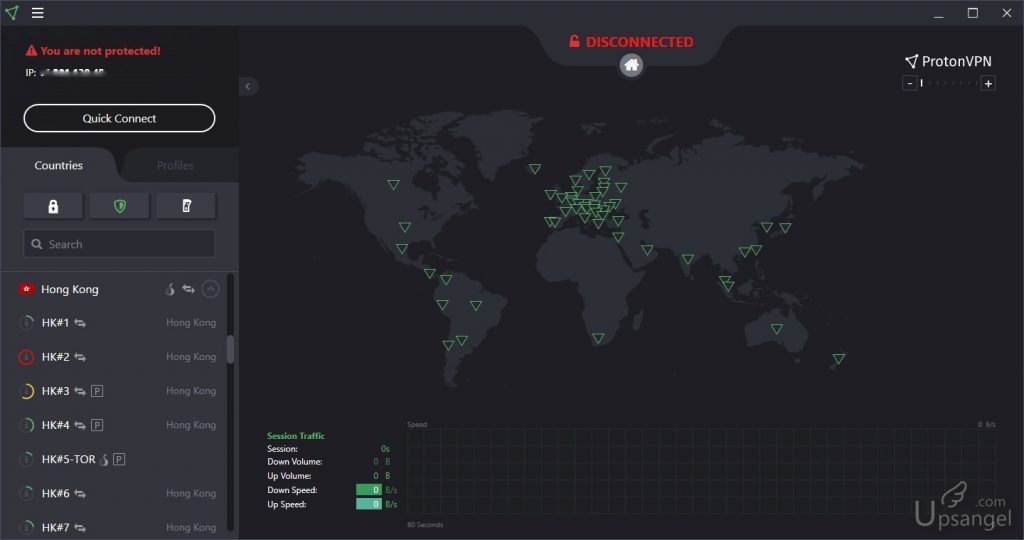Select the HK#6 server name
Viewport: 1024px width, 540px height.
(55, 493)
